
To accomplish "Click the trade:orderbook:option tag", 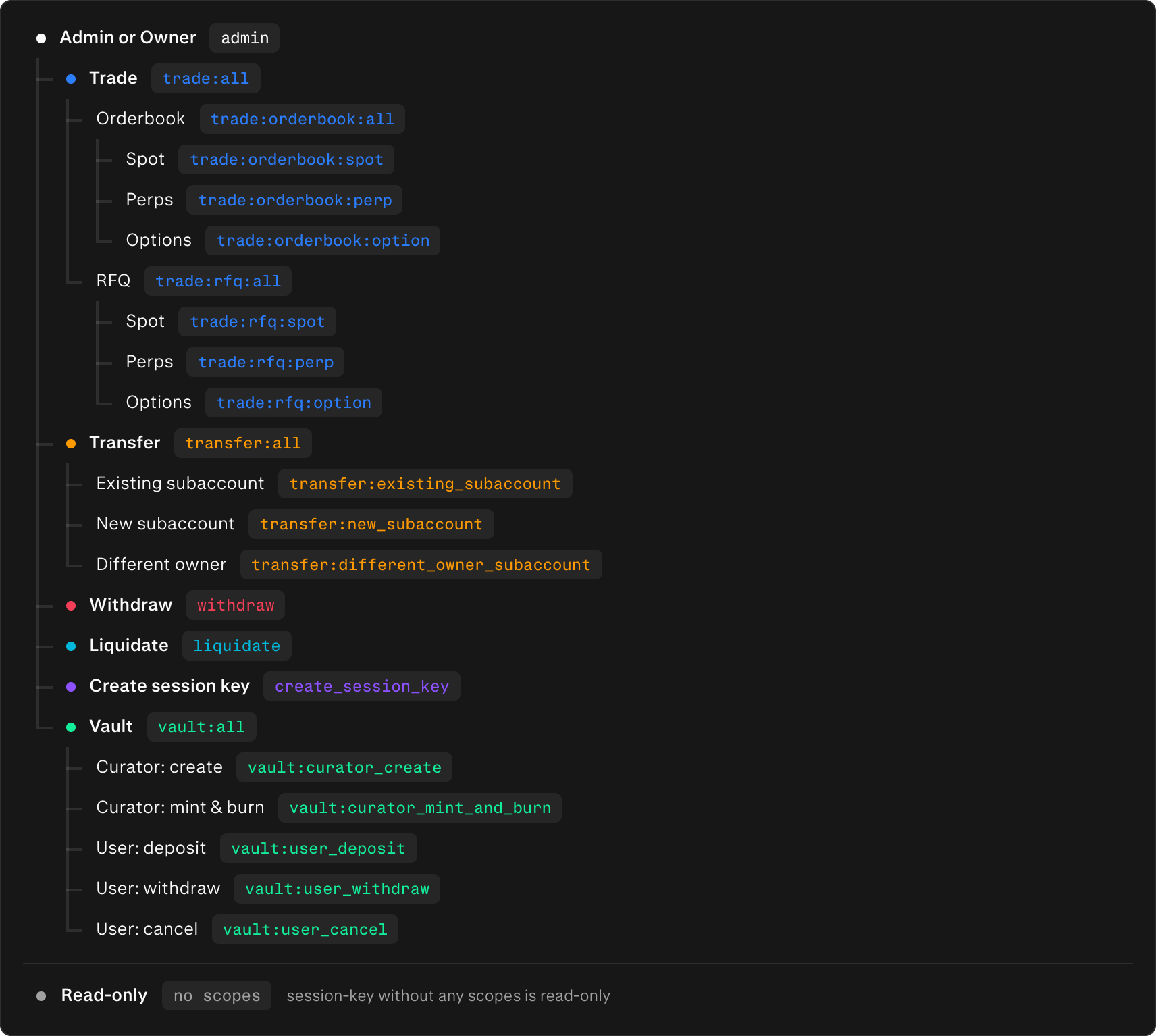I will [x=323, y=240].
